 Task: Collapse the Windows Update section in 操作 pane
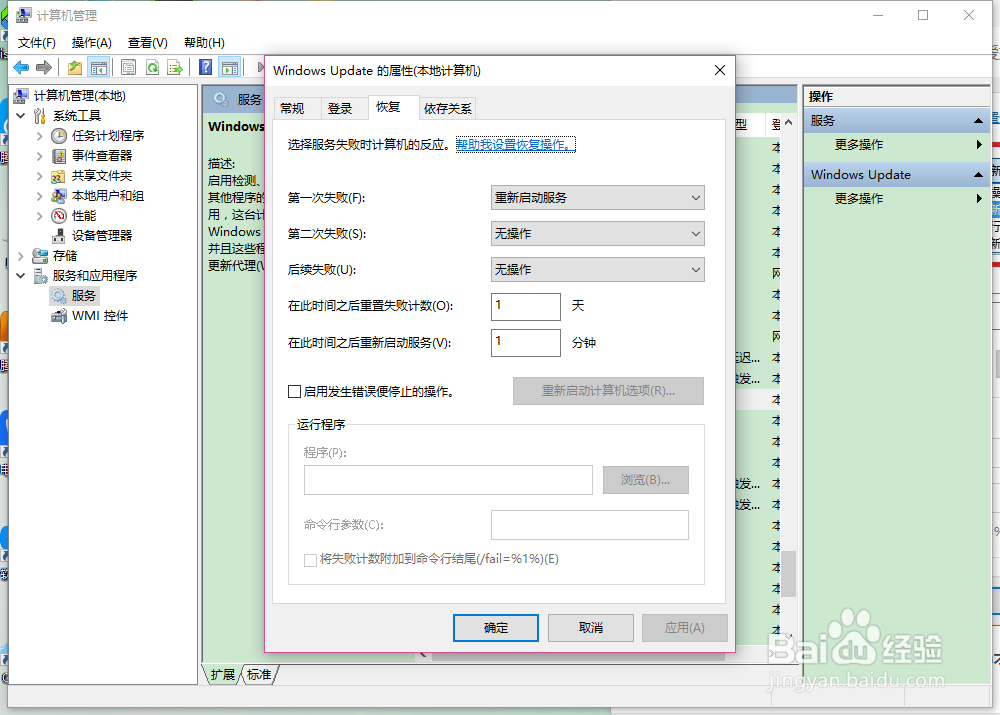(x=978, y=175)
